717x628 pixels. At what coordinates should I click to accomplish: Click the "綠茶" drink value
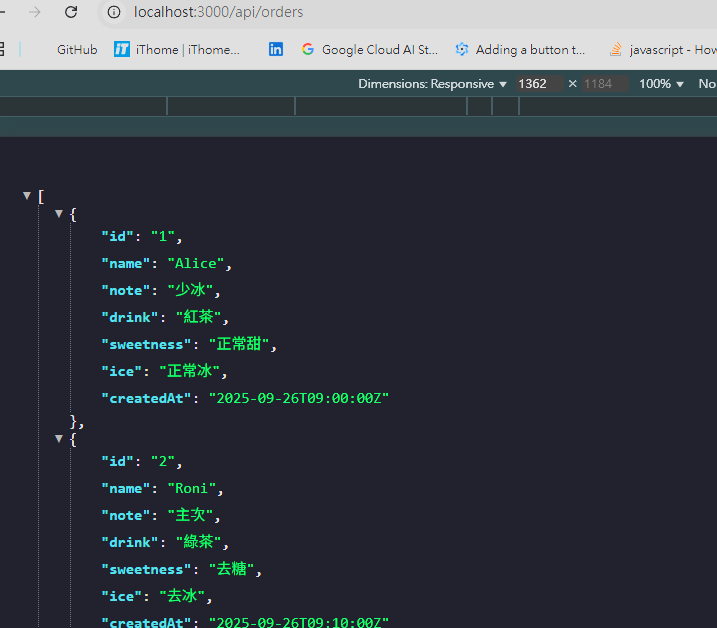click(x=198, y=542)
